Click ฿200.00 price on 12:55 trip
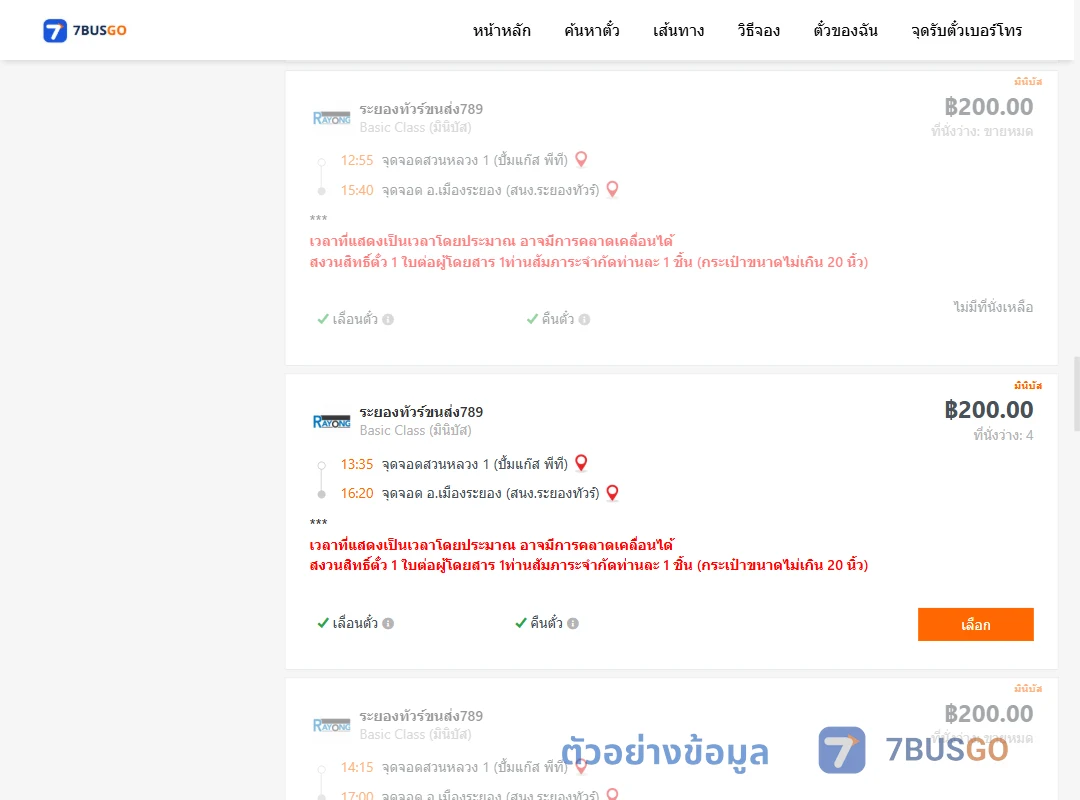 (988, 106)
